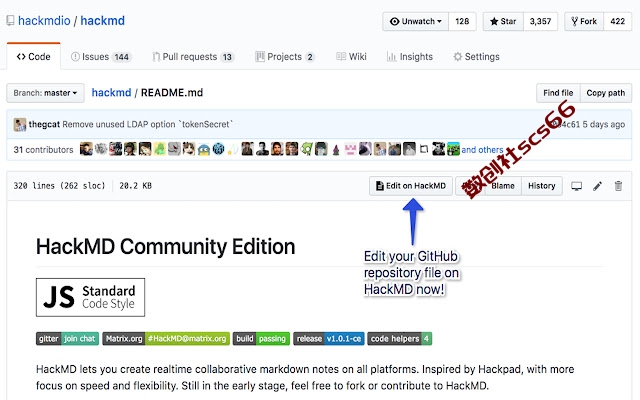Switch to the Issues tab
This screenshot has height=400, width=640.
click(100, 57)
